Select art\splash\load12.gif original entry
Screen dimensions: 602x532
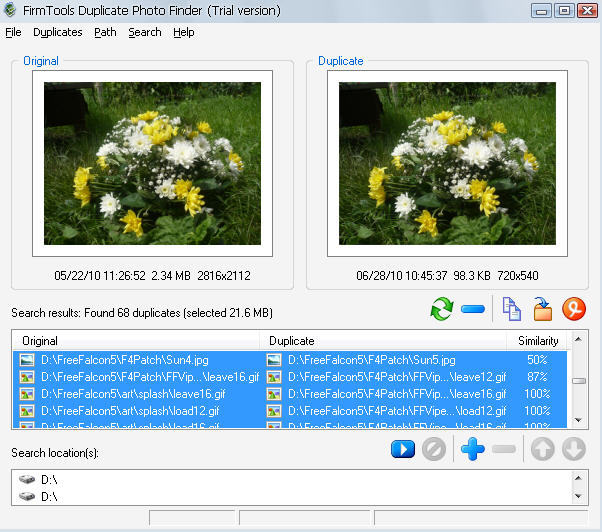point(130,411)
